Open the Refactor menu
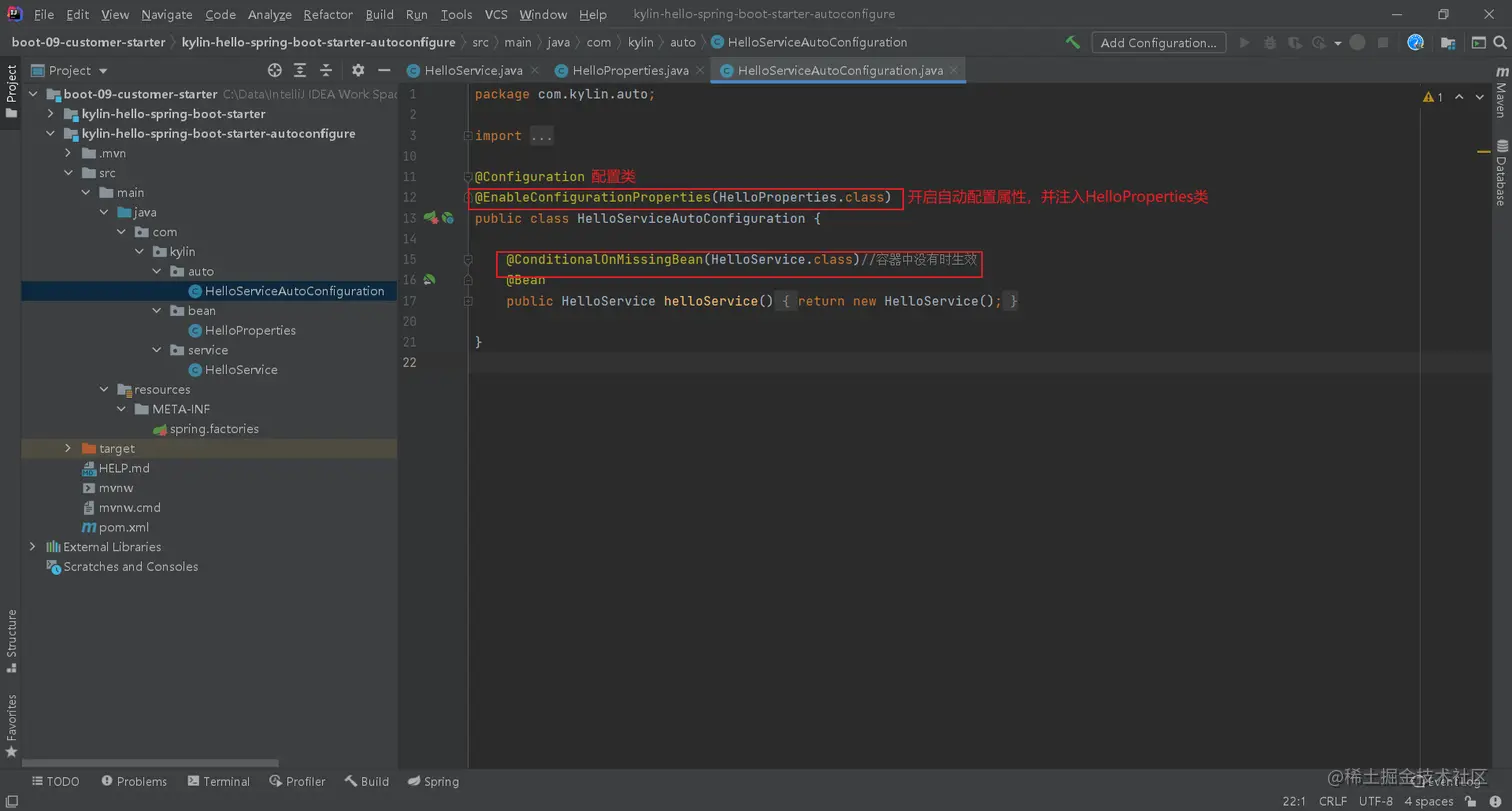Viewport: 1512px width, 811px height. (328, 14)
